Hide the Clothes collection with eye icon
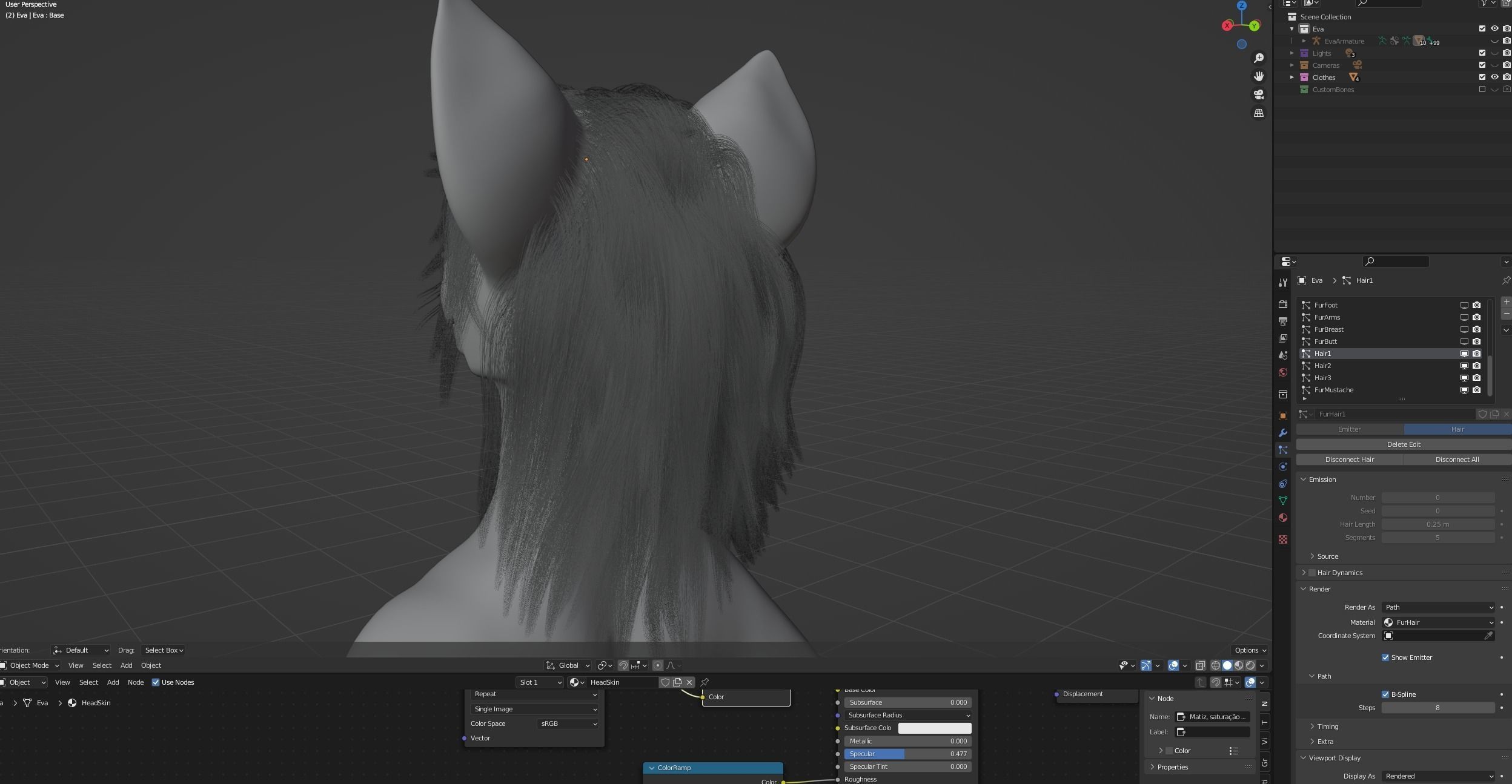Image resolution: width=1512 pixels, height=784 pixels. tap(1494, 77)
